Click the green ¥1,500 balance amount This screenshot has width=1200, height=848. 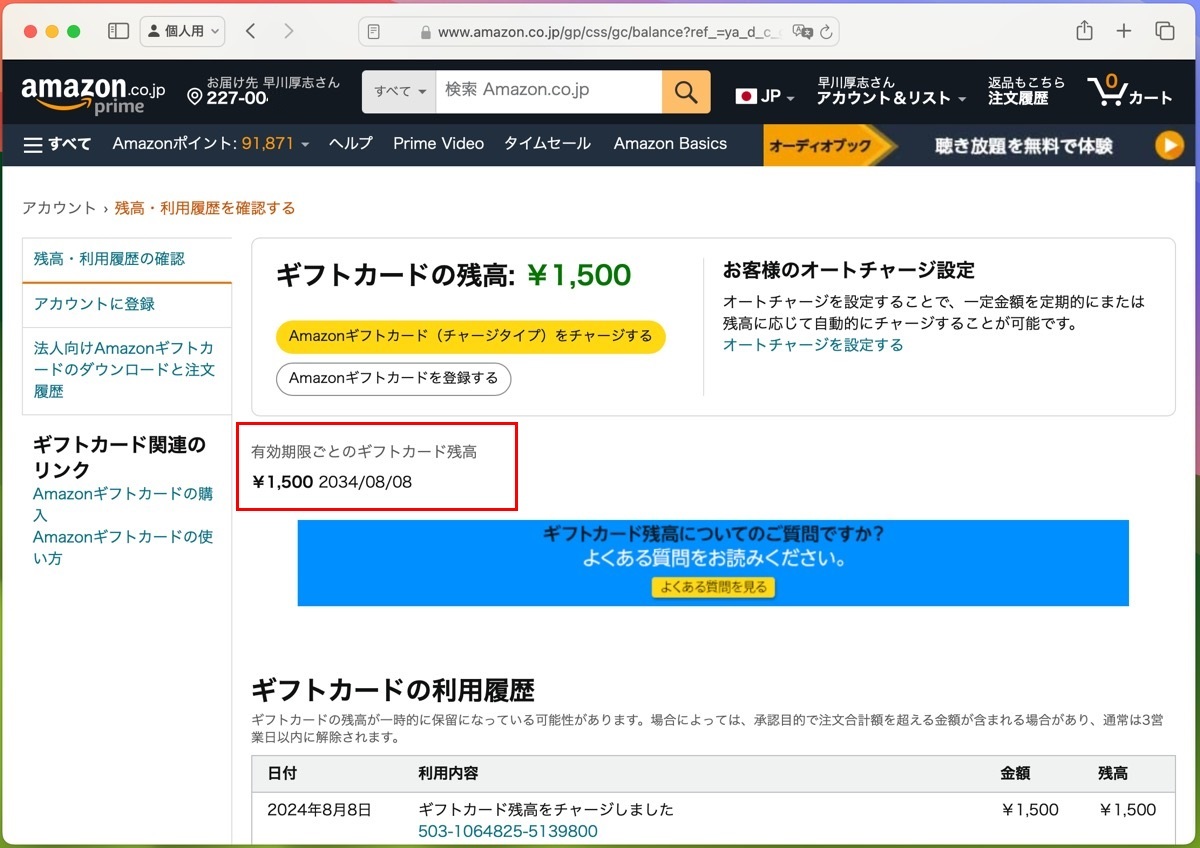pos(579,275)
